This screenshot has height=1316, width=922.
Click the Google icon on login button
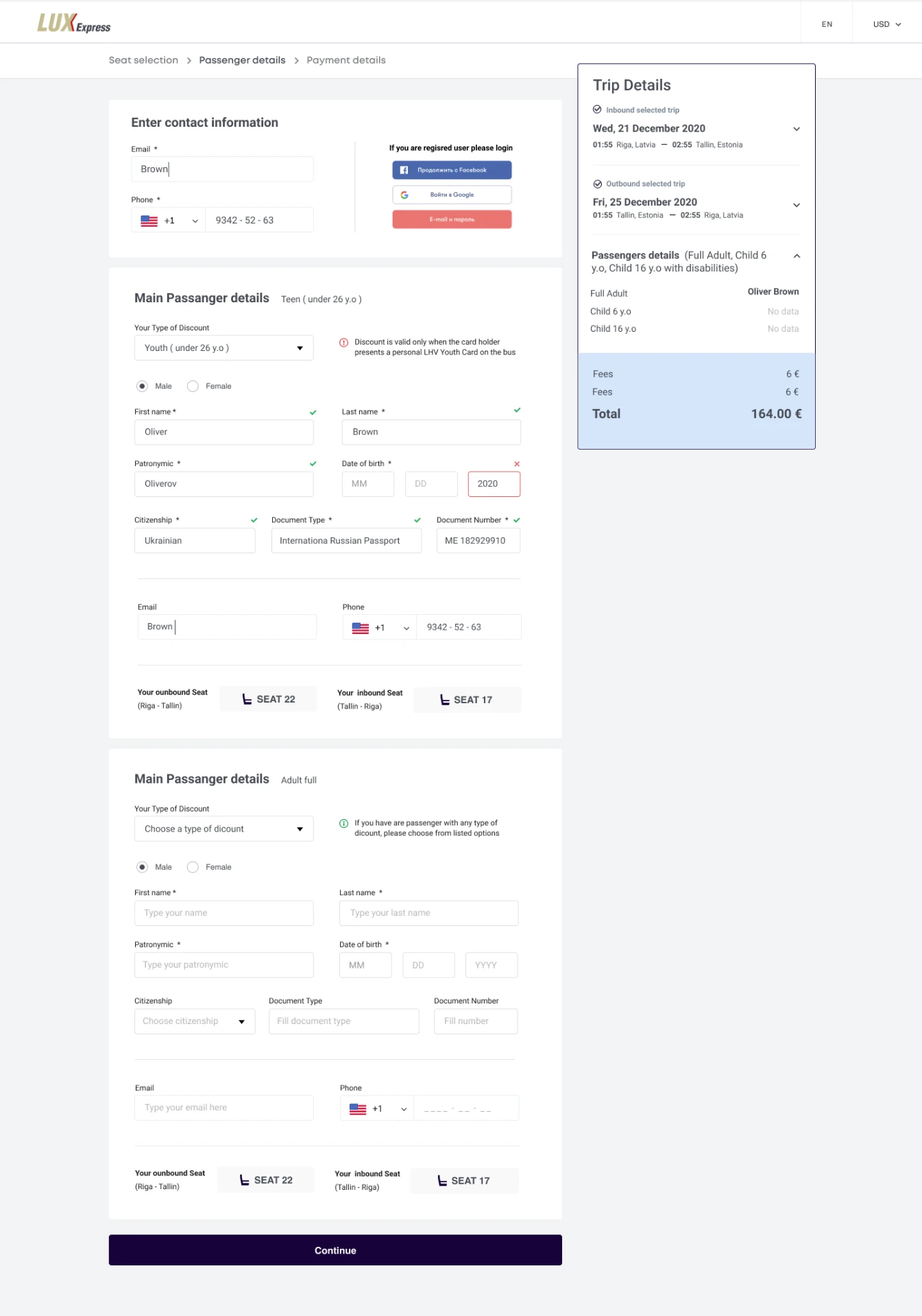tap(404, 195)
